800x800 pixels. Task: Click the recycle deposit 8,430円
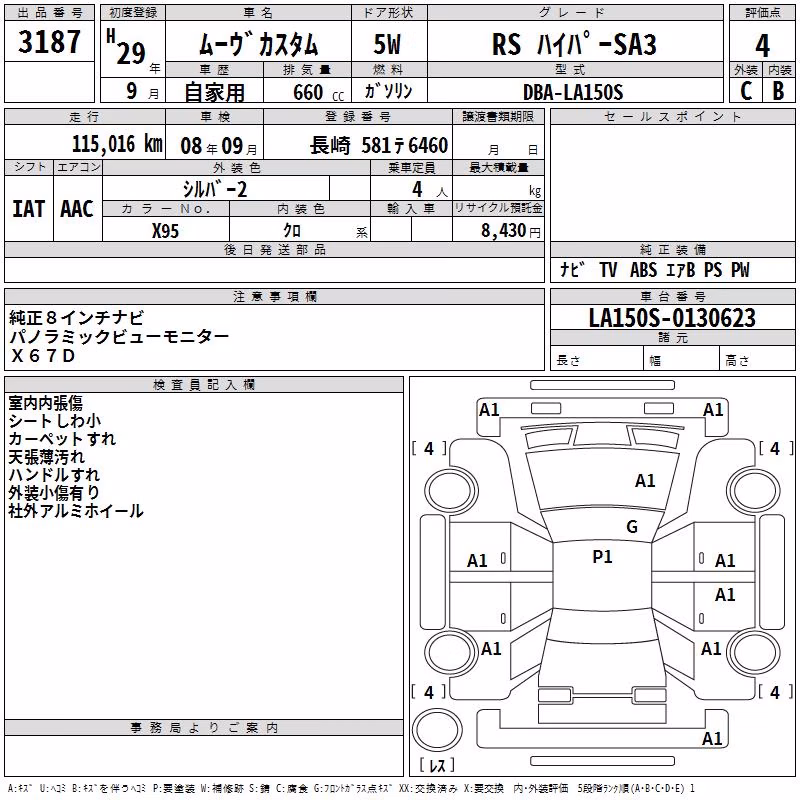[x=511, y=231]
